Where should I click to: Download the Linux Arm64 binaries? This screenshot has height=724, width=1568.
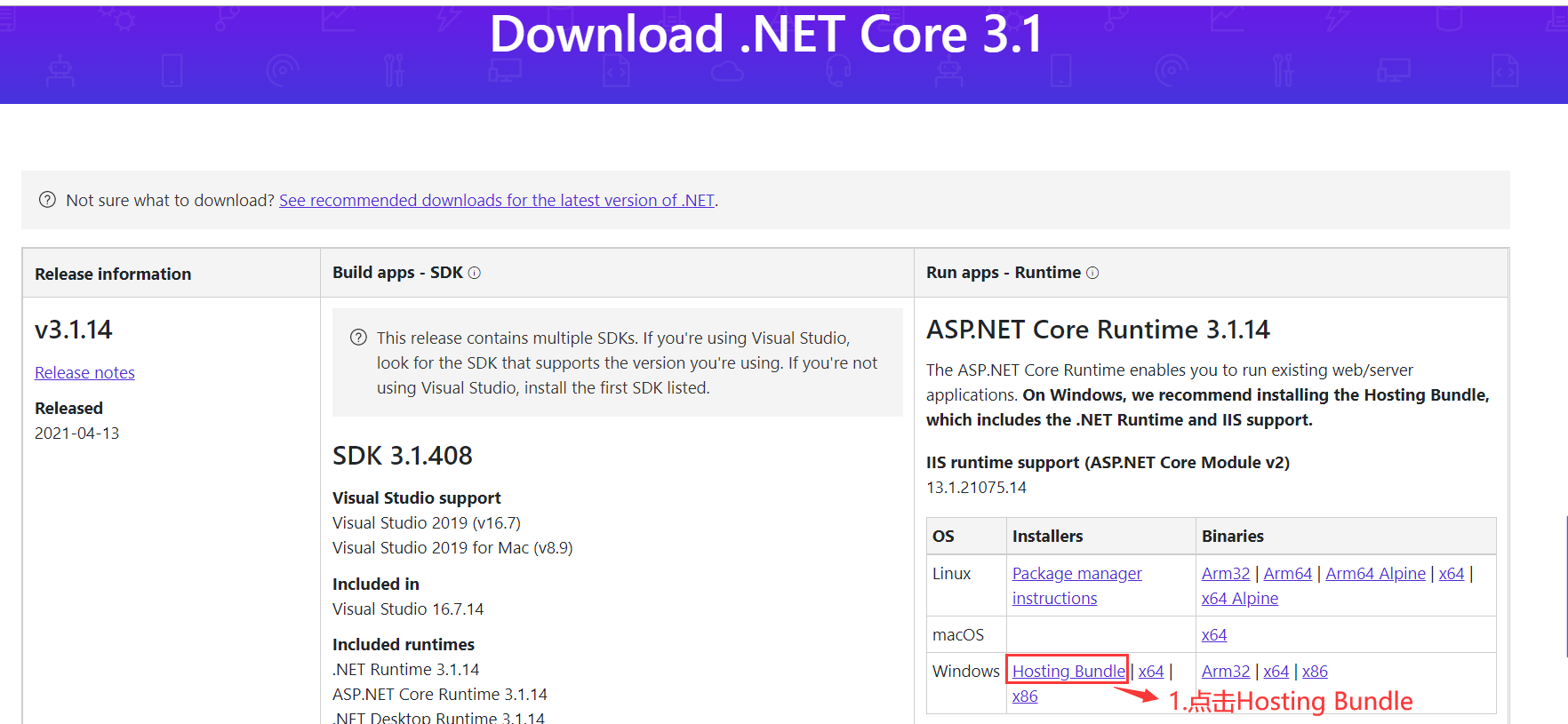click(1288, 574)
